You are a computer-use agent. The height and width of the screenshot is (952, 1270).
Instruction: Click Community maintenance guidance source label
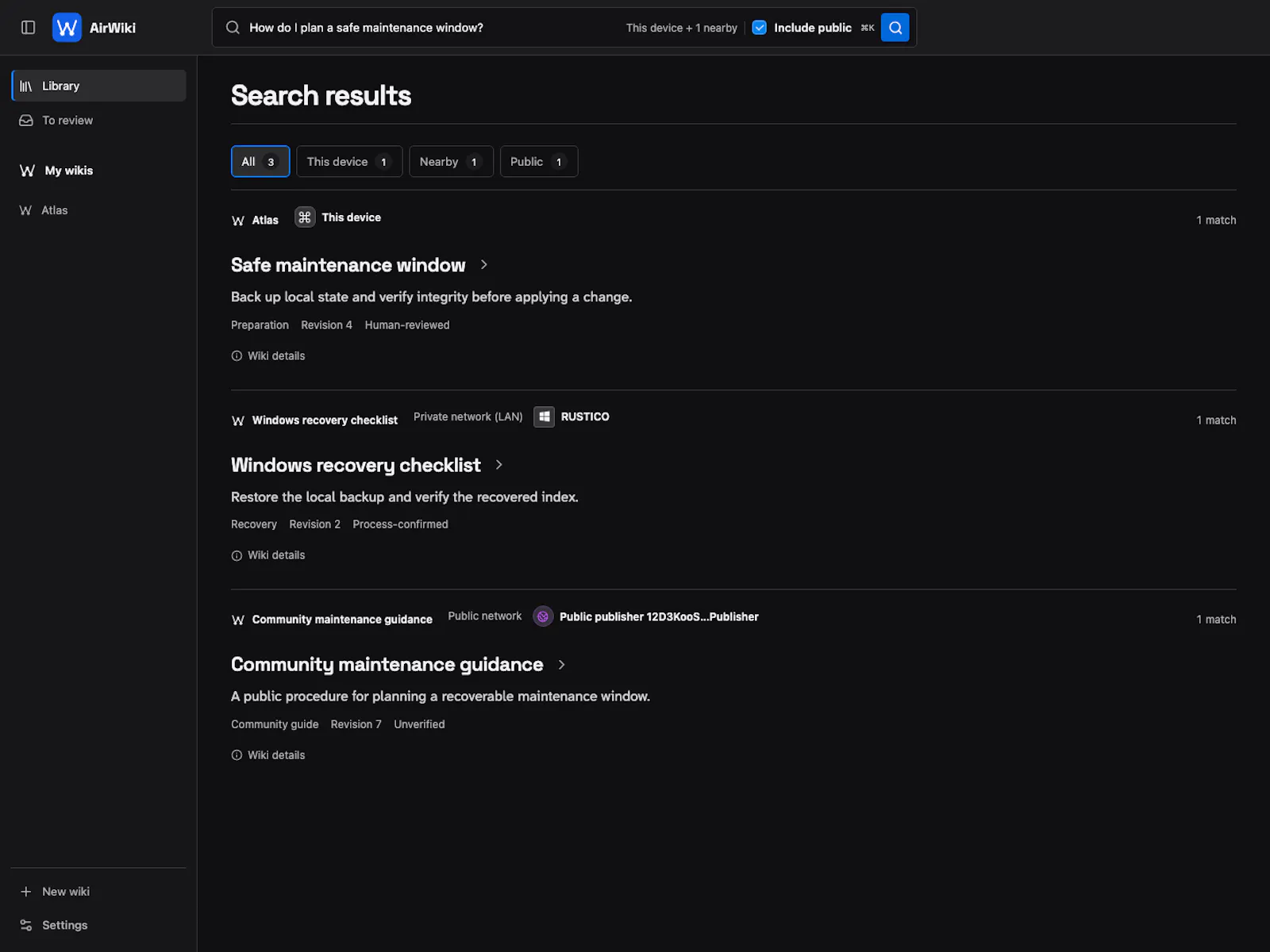342,620
